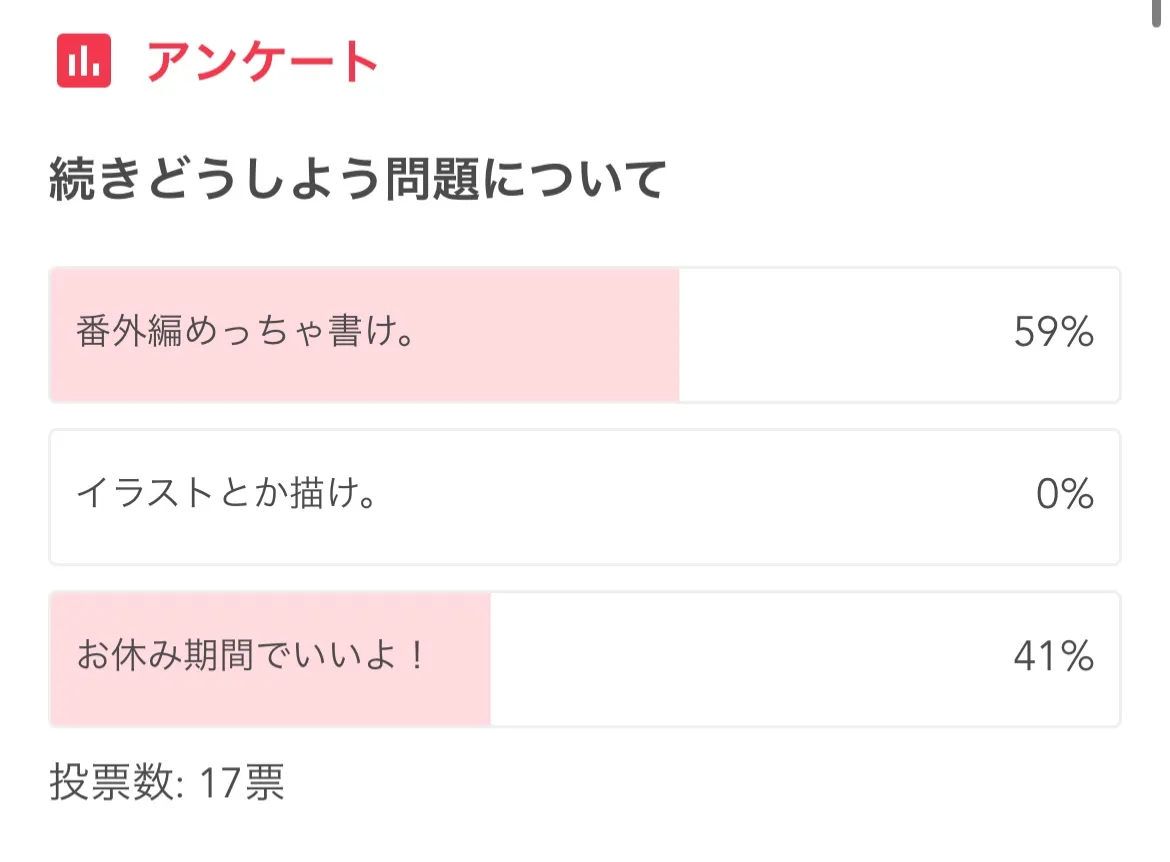Image resolution: width=1170 pixels, height=862 pixels.
Task: Click the 0% result percentage
Action: click(1065, 496)
